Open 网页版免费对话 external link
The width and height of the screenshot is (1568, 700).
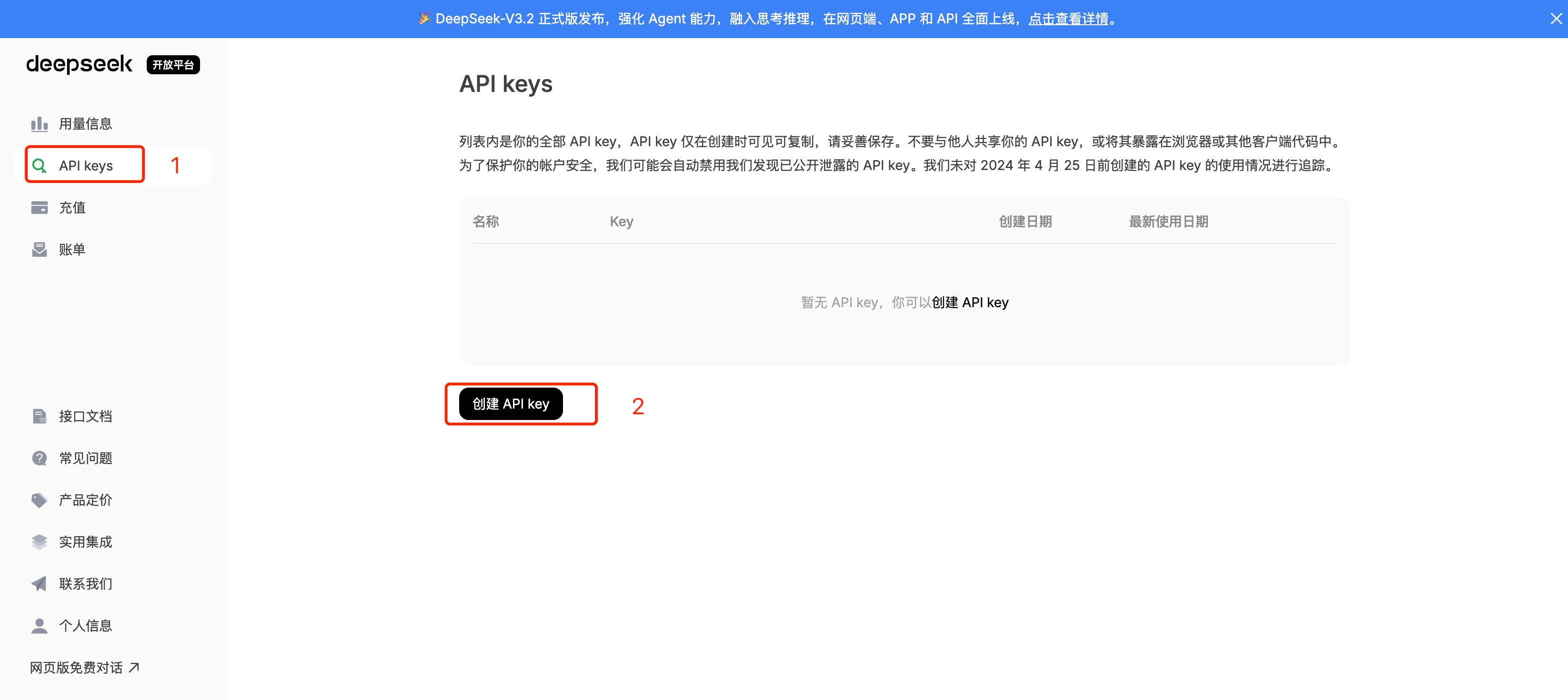85,668
